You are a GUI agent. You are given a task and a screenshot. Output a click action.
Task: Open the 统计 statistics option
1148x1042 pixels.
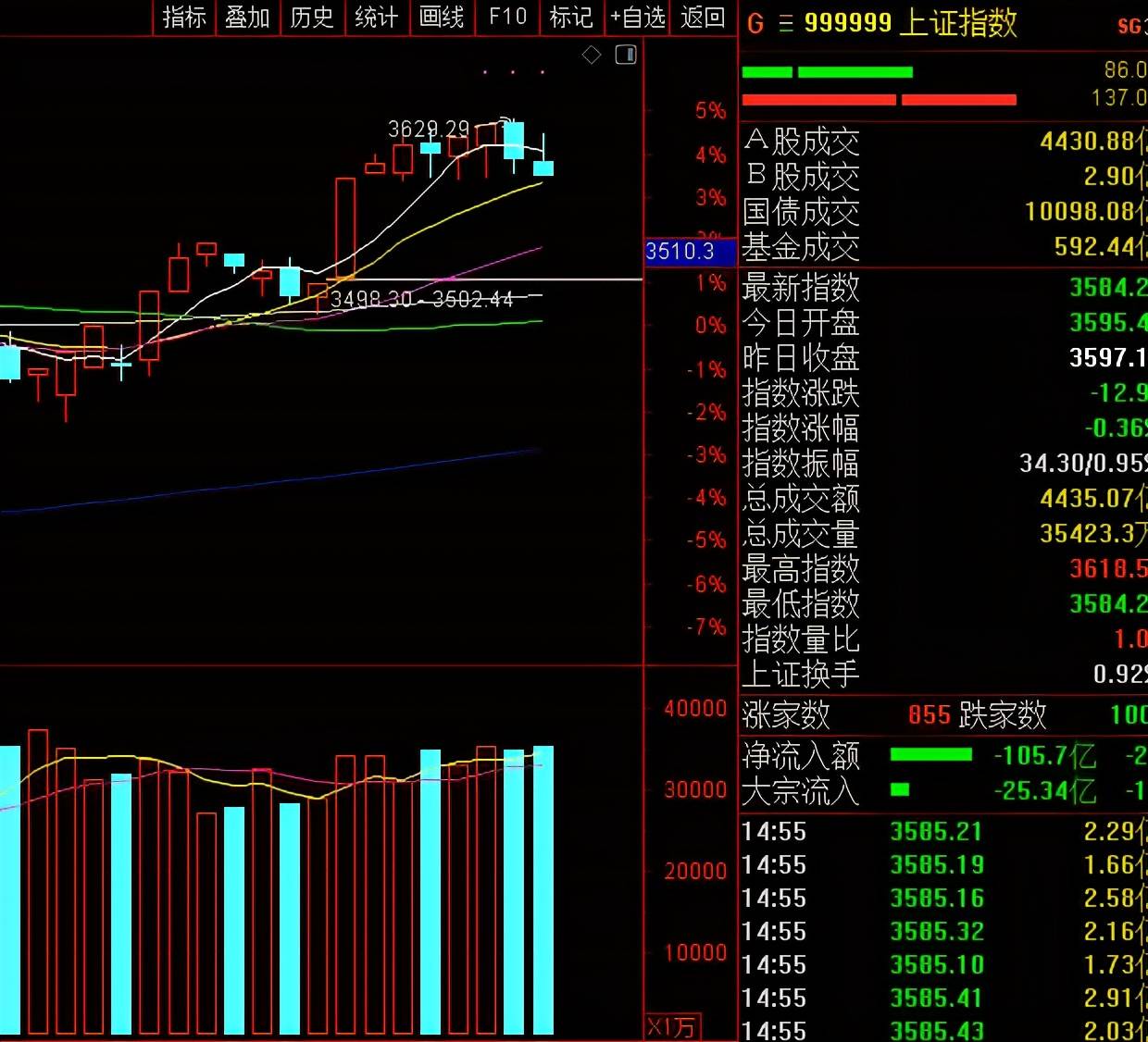pyautogui.click(x=376, y=18)
